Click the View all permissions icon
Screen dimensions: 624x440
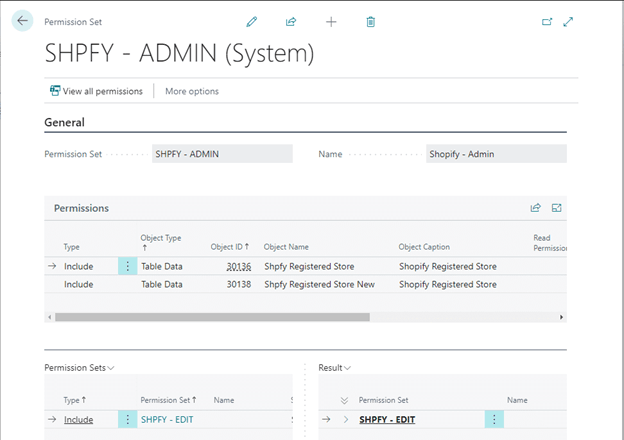tap(55, 91)
